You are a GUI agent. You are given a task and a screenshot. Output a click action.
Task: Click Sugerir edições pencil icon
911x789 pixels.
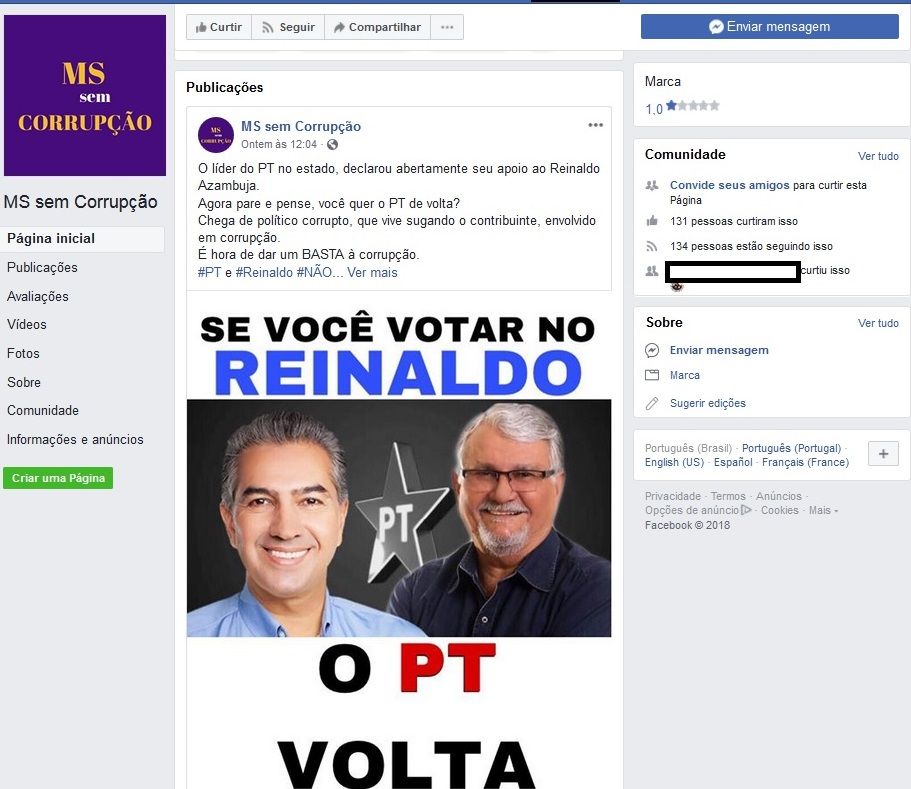[652, 403]
